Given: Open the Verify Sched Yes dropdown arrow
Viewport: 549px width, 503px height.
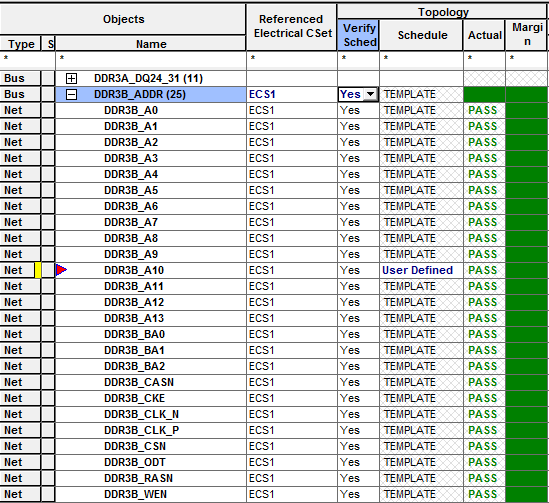Looking at the screenshot, I should 370,94.
